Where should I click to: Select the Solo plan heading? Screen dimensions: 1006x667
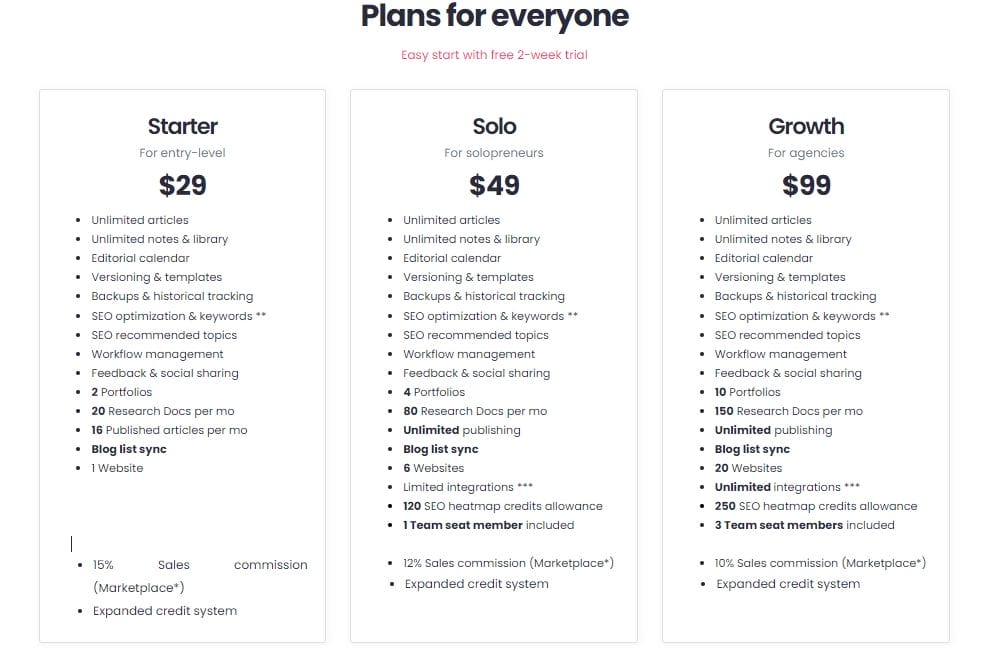pos(494,126)
